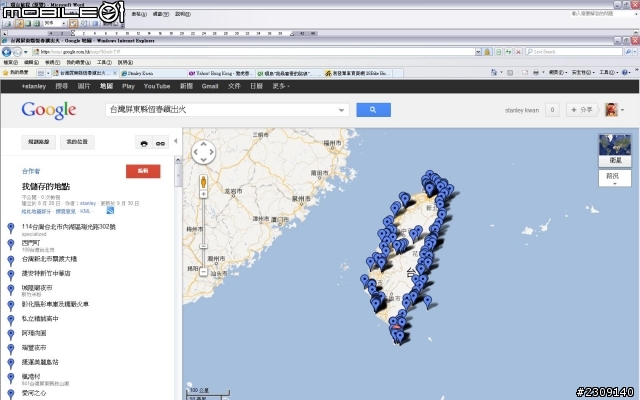640x400 pixels.
Task: Open the +stanley link in black bar
Action: (33, 86)
